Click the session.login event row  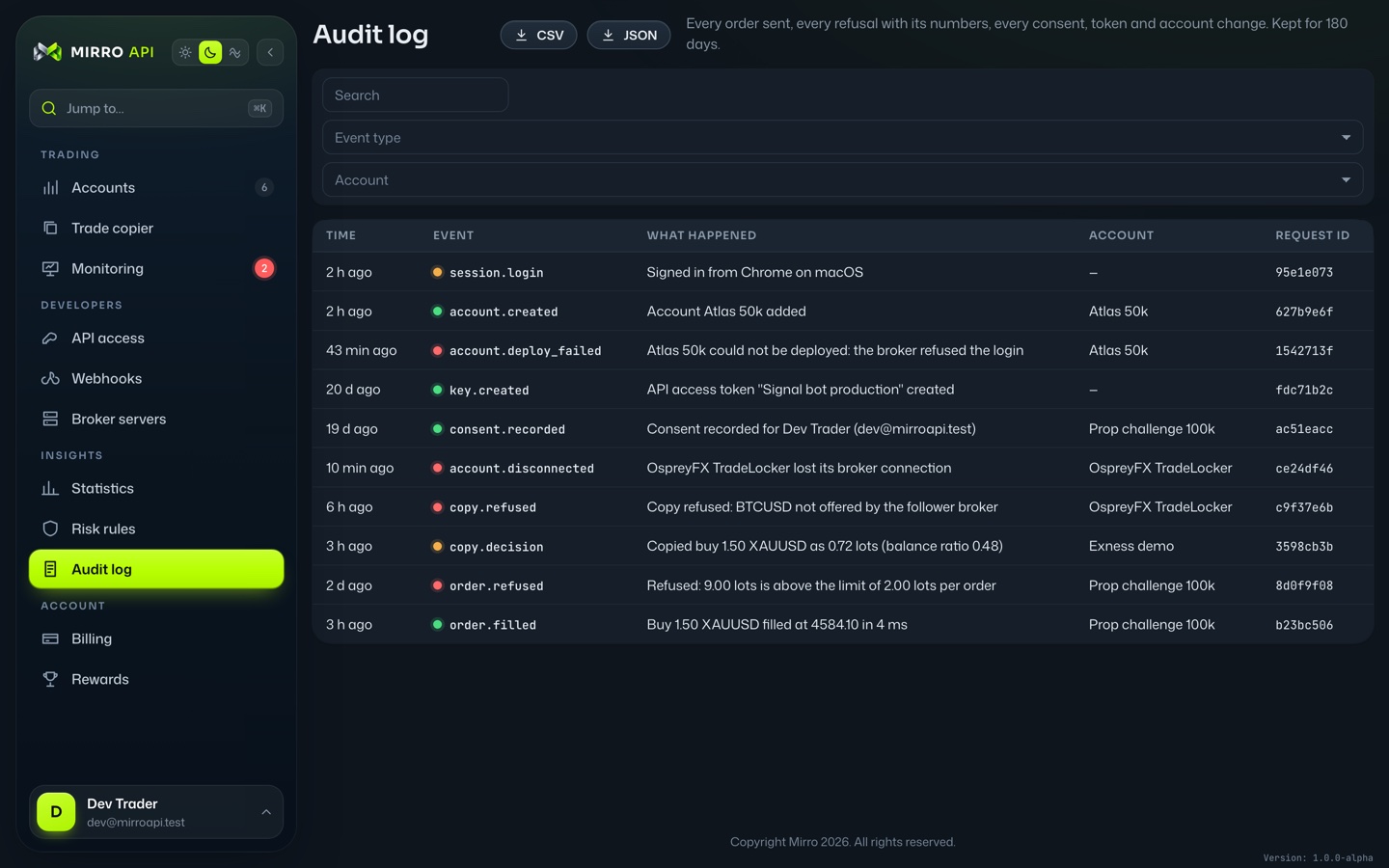(x=842, y=272)
